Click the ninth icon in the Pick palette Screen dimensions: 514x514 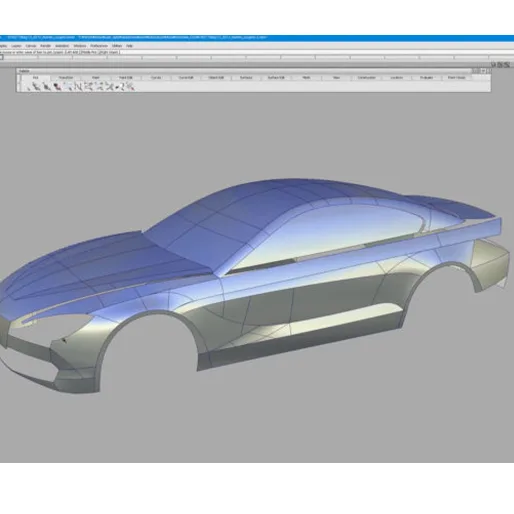coord(109,87)
